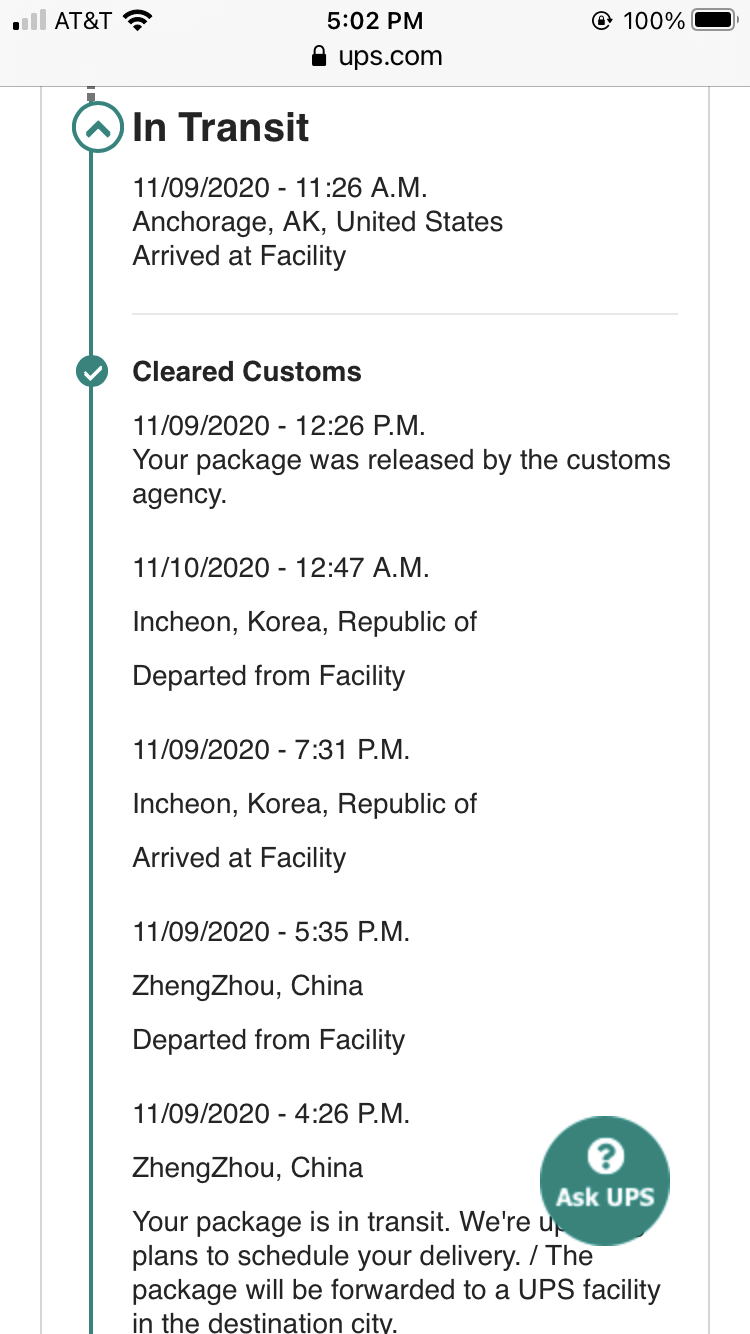
Task: Tap the ups.com address bar text
Action: (390, 57)
